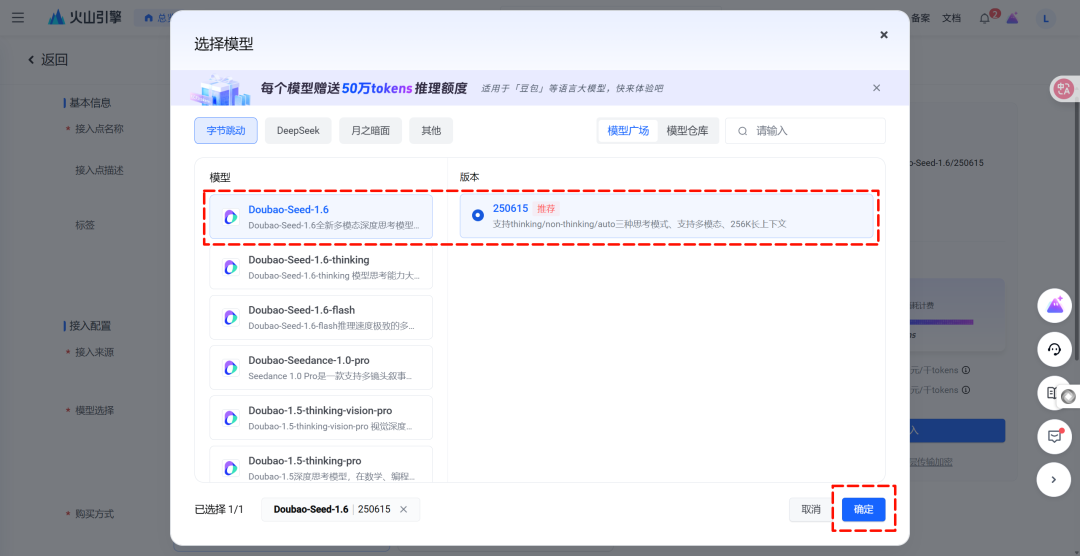The image size is (1080, 556).
Task: Click the 返回 back arrow
Action: tap(31, 60)
